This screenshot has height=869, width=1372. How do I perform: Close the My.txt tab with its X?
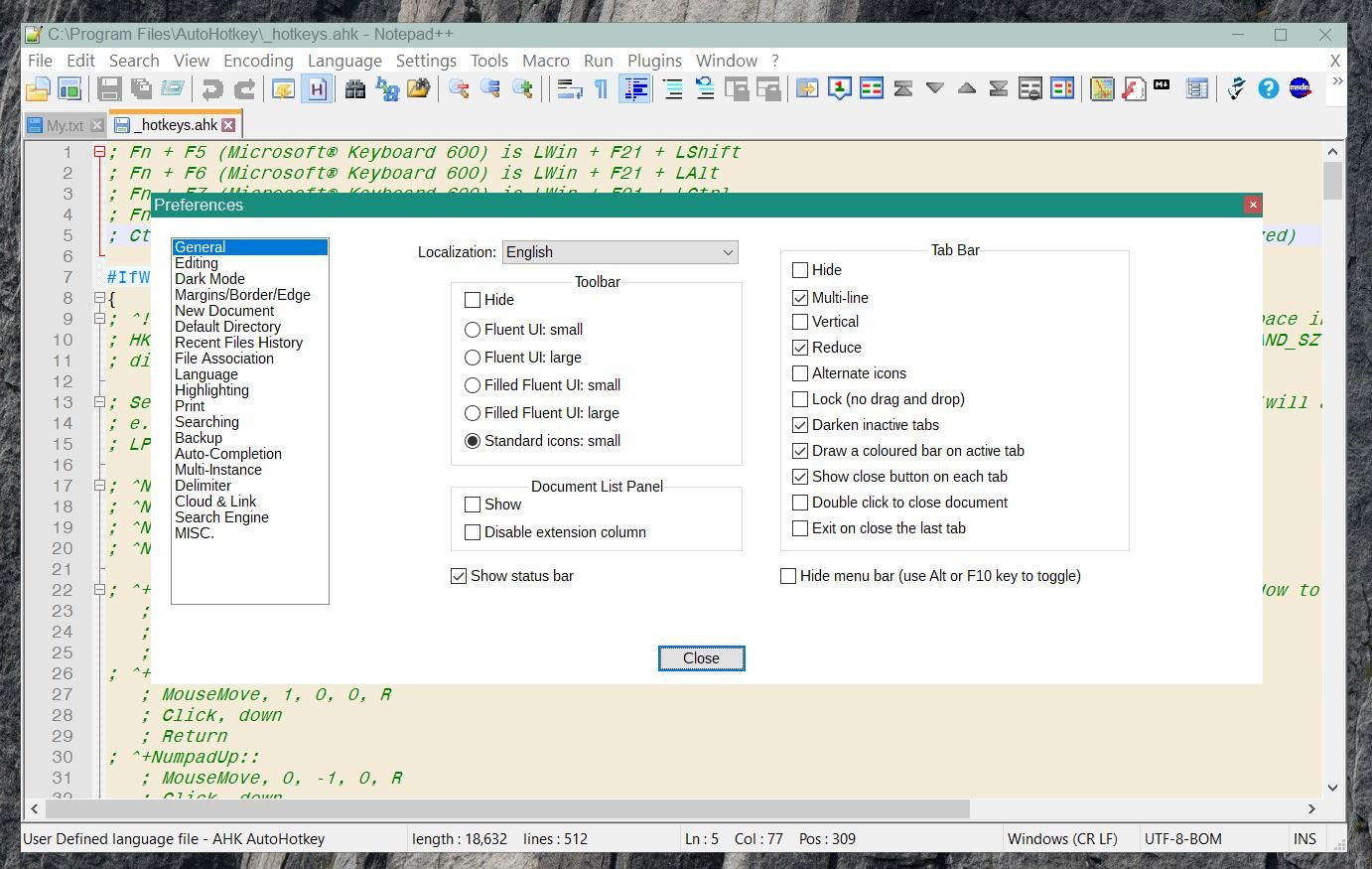pyautogui.click(x=96, y=125)
